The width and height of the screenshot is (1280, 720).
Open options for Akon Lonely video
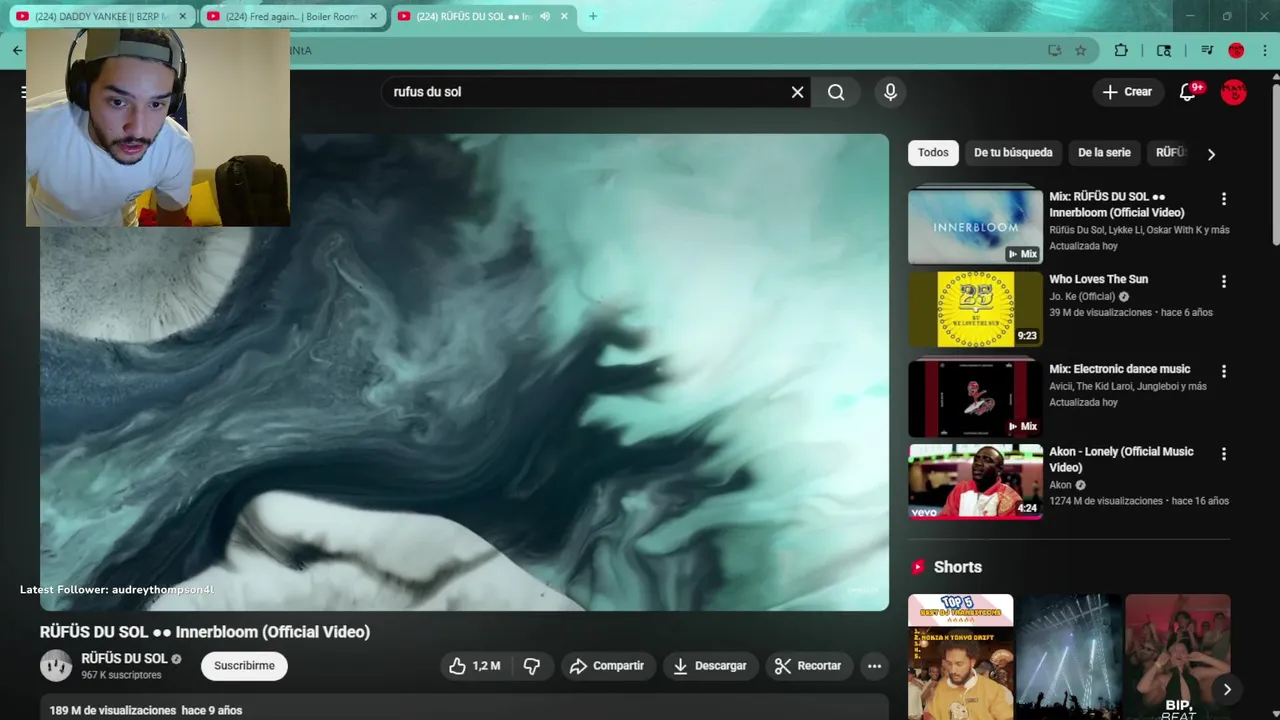(1223, 454)
